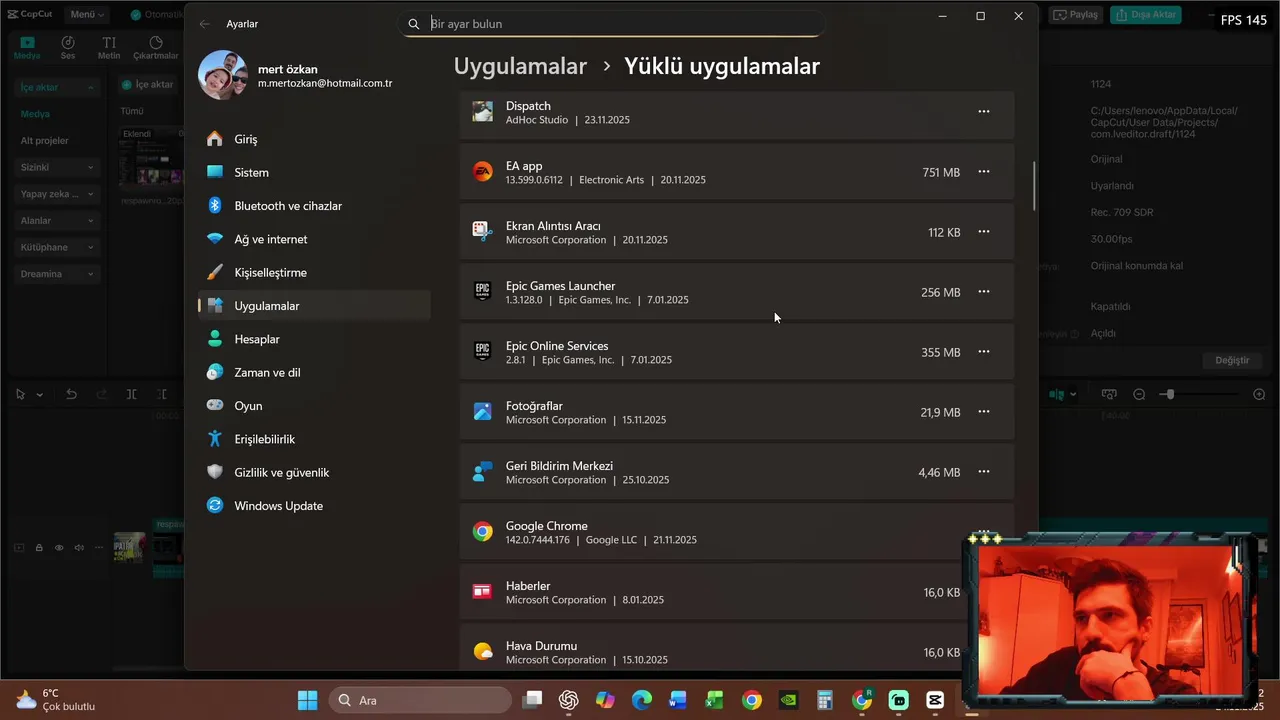Click the mert özkan profile picture

tap(223, 75)
